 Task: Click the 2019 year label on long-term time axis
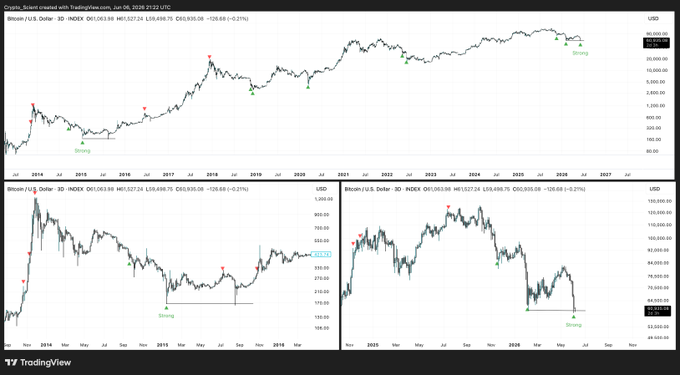[256, 175]
